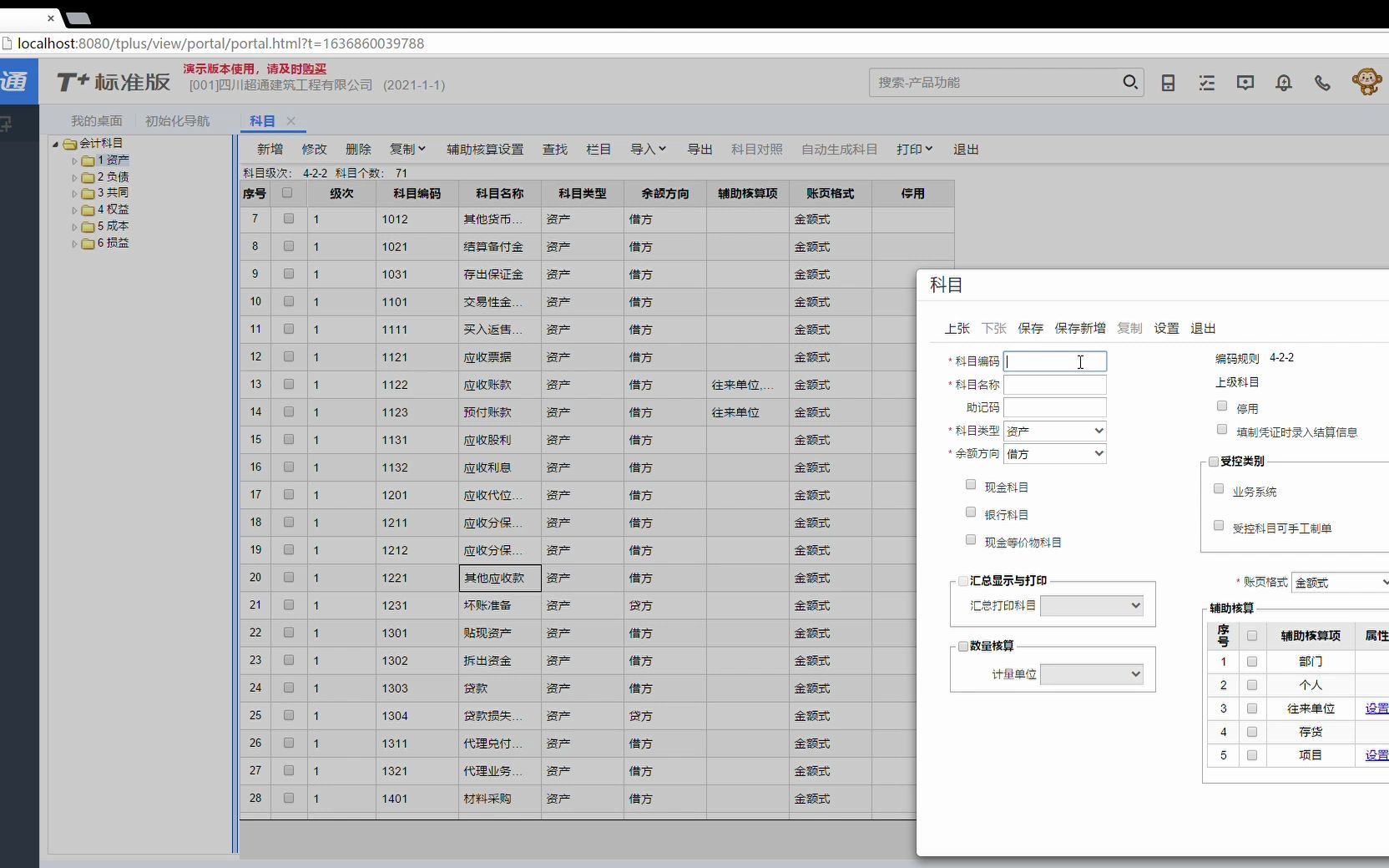
Task: Click the 设置 link for 项目
Action: (1376, 755)
